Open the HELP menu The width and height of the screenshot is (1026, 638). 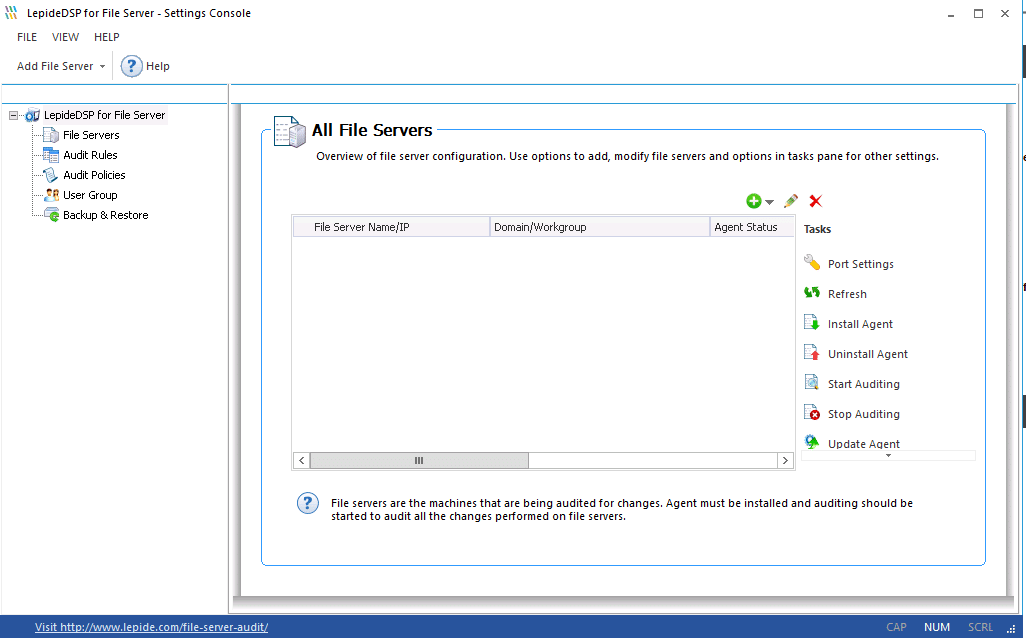[x=107, y=37]
